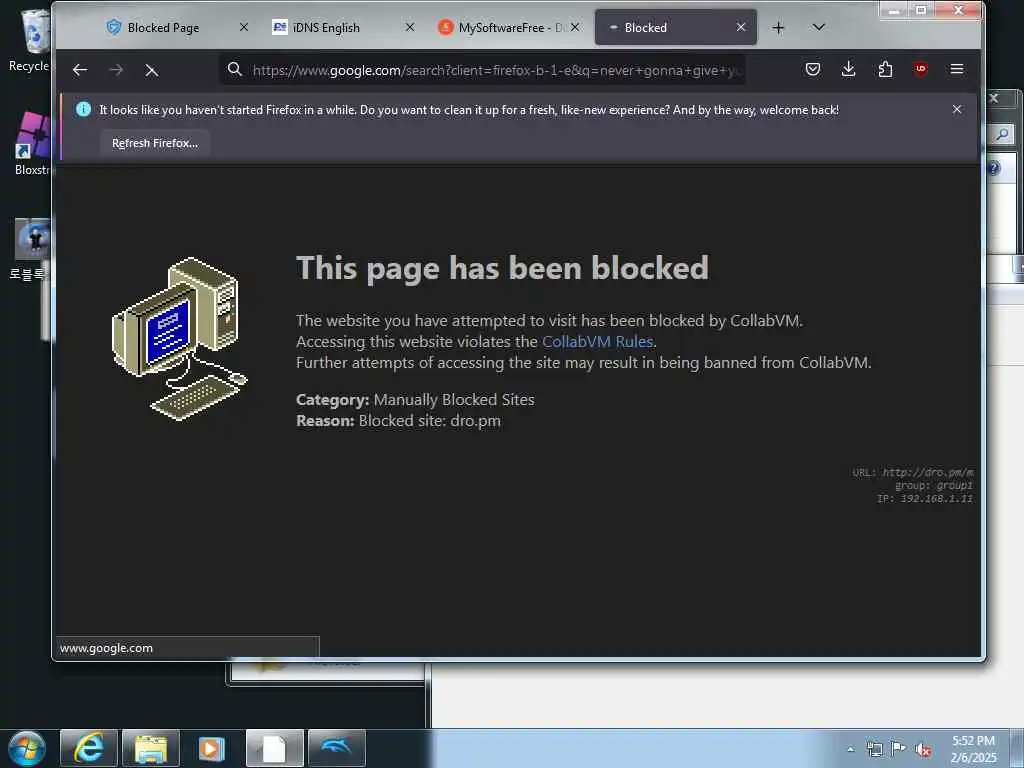Click the Refresh Firefox... button
1024x768 pixels.
coord(155,143)
